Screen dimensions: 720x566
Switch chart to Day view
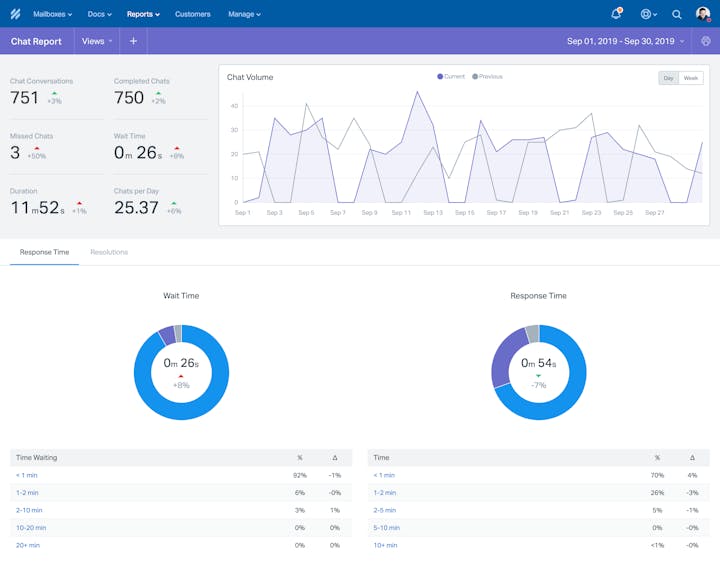pos(668,78)
